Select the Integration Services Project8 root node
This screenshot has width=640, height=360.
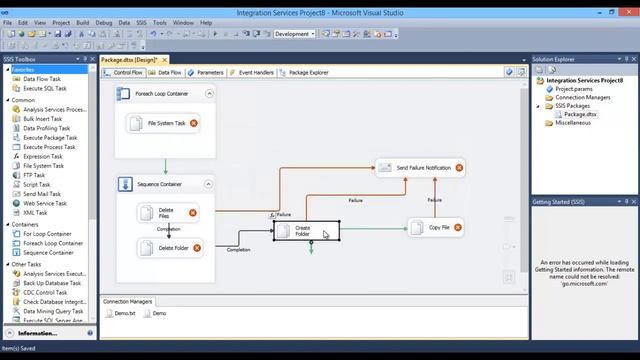click(x=584, y=80)
